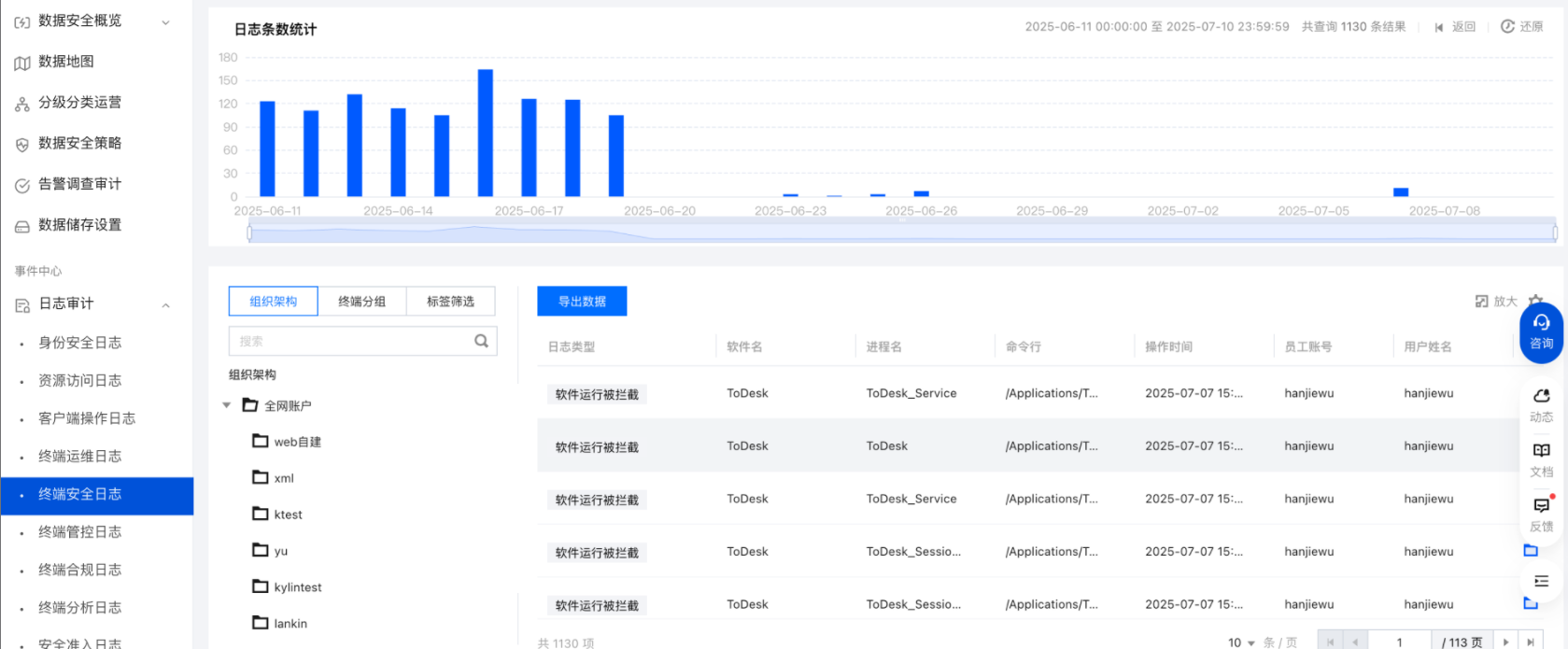Click 分级分类运营 hierarchy icon

click(22, 104)
